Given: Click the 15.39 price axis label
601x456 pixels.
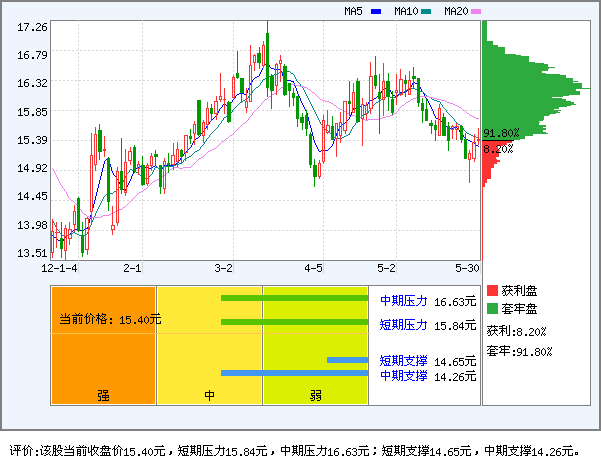Looking at the screenshot, I should (32, 140).
